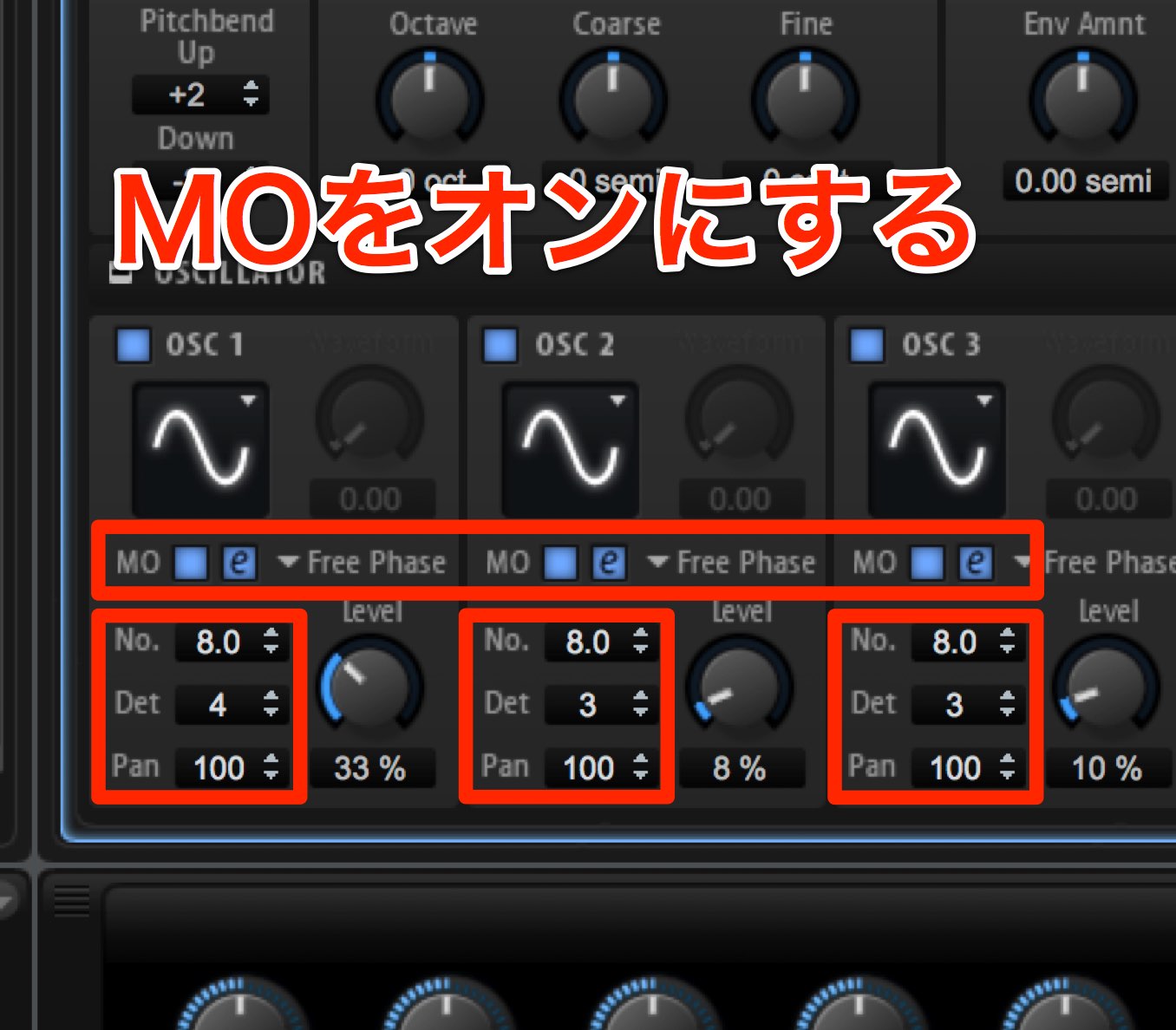1176x1030 pixels.
Task: Enable MO multi-oscillator for OSC 2
Action: tap(560, 563)
